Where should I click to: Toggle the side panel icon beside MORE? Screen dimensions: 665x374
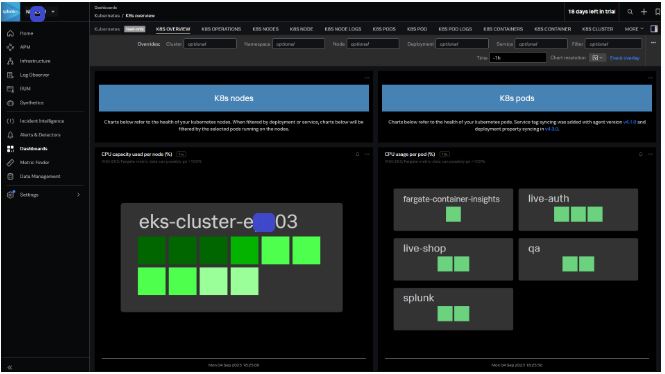(x=654, y=29)
